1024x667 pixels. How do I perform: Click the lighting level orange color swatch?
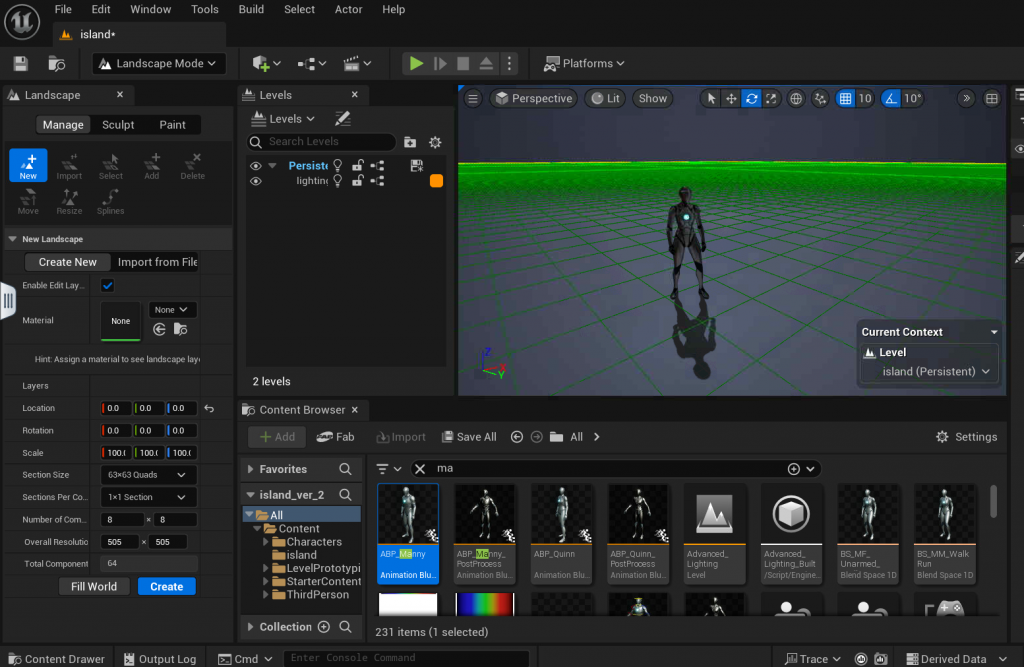436,181
